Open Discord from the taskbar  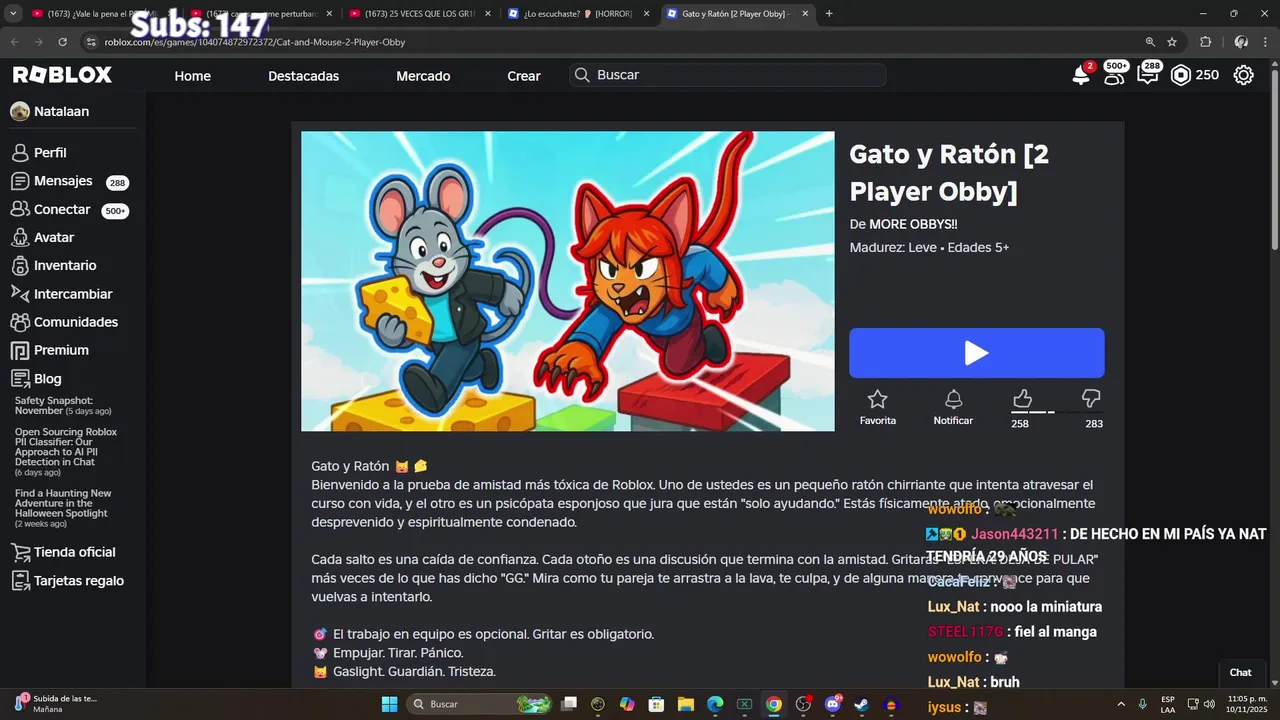(832, 704)
